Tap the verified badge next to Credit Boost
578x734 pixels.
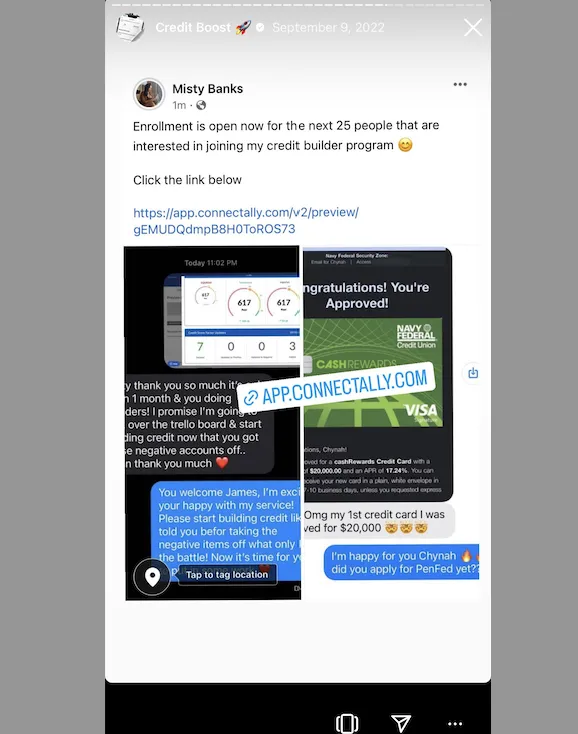coord(260,28)
